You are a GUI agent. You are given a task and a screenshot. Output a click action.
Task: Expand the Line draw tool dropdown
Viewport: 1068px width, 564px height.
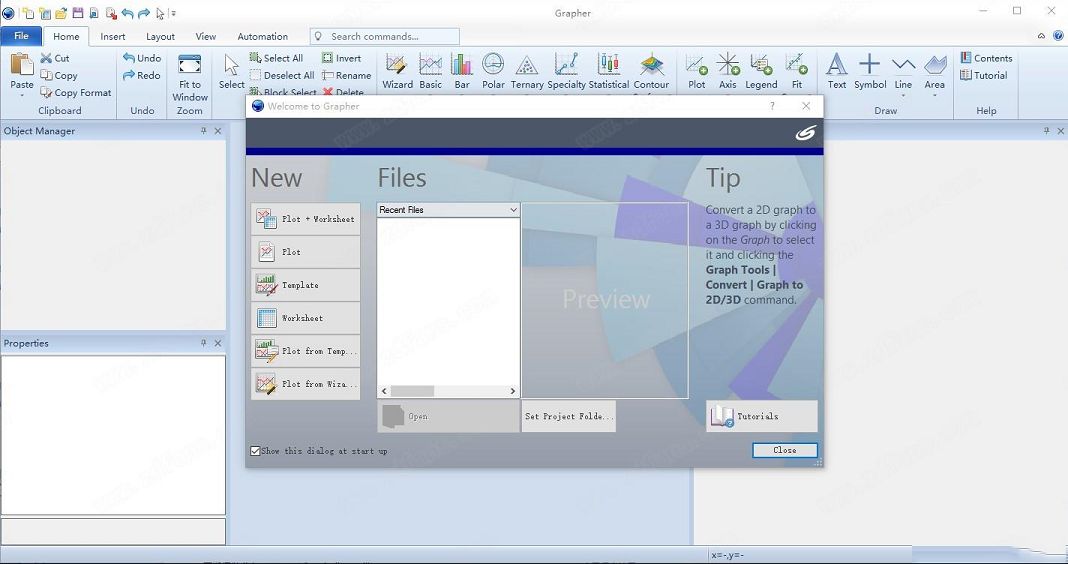(903, 96)
